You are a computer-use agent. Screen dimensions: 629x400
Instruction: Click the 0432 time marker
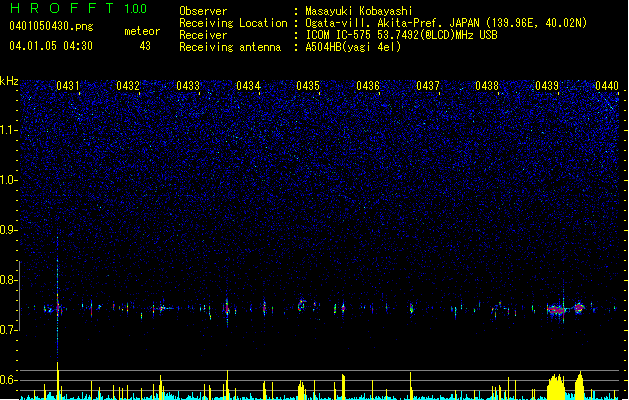(x=128, y=85)
